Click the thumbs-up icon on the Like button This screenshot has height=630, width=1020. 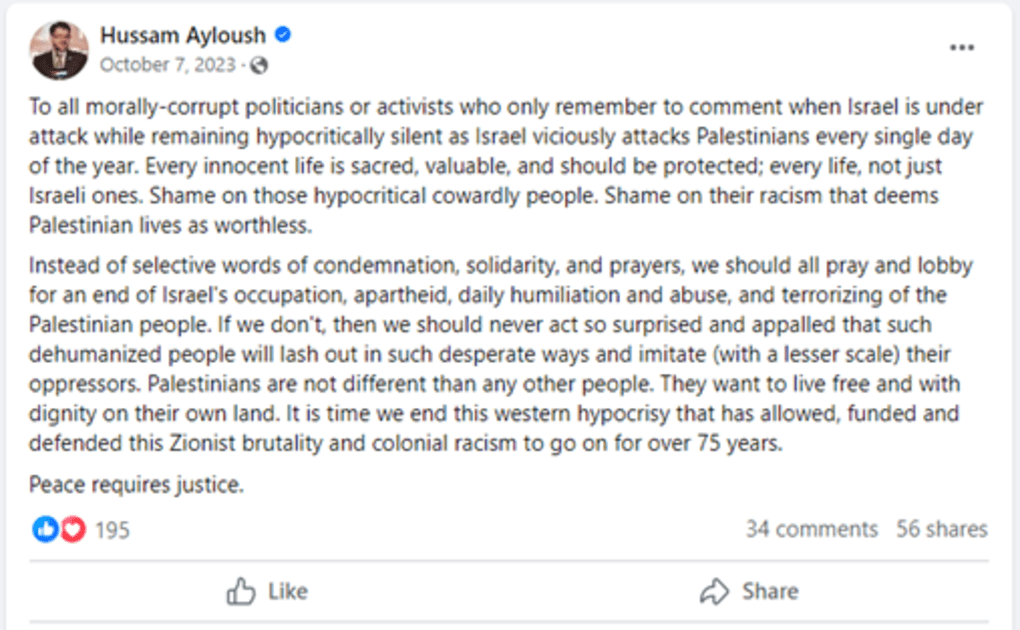click(240, 591)
